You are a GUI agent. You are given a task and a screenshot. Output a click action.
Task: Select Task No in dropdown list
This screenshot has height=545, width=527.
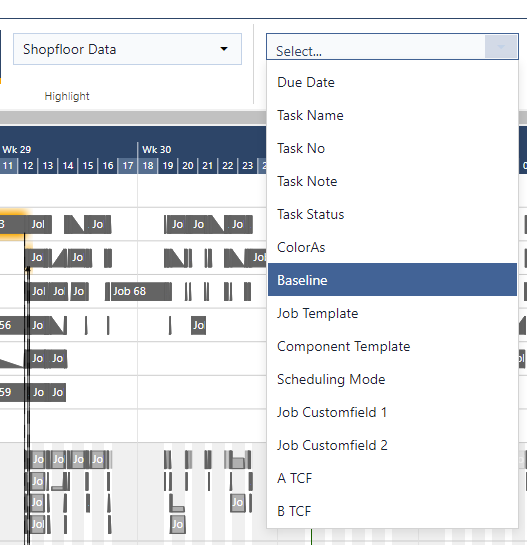[x=392, y=148]
